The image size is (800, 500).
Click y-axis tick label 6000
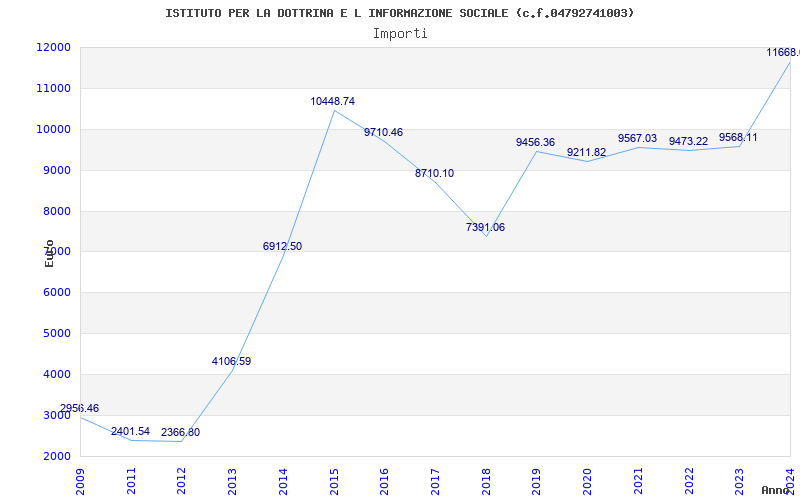coord(55,293)
